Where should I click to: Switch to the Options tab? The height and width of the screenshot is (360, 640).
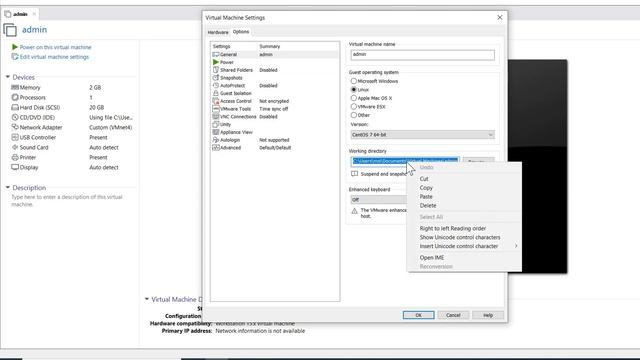tap(241, 31)
